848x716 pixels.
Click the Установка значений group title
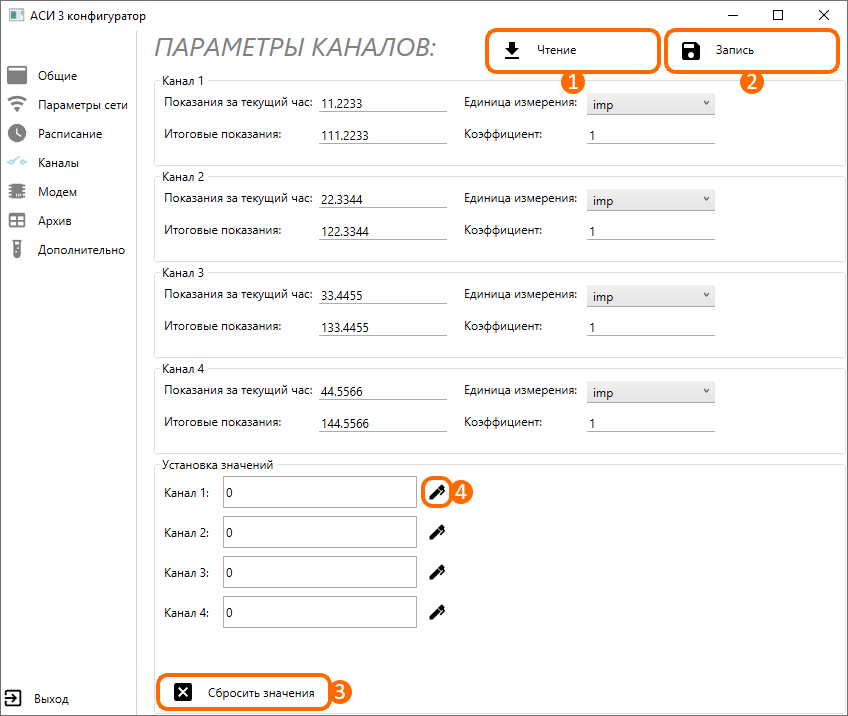coord(217,465)
